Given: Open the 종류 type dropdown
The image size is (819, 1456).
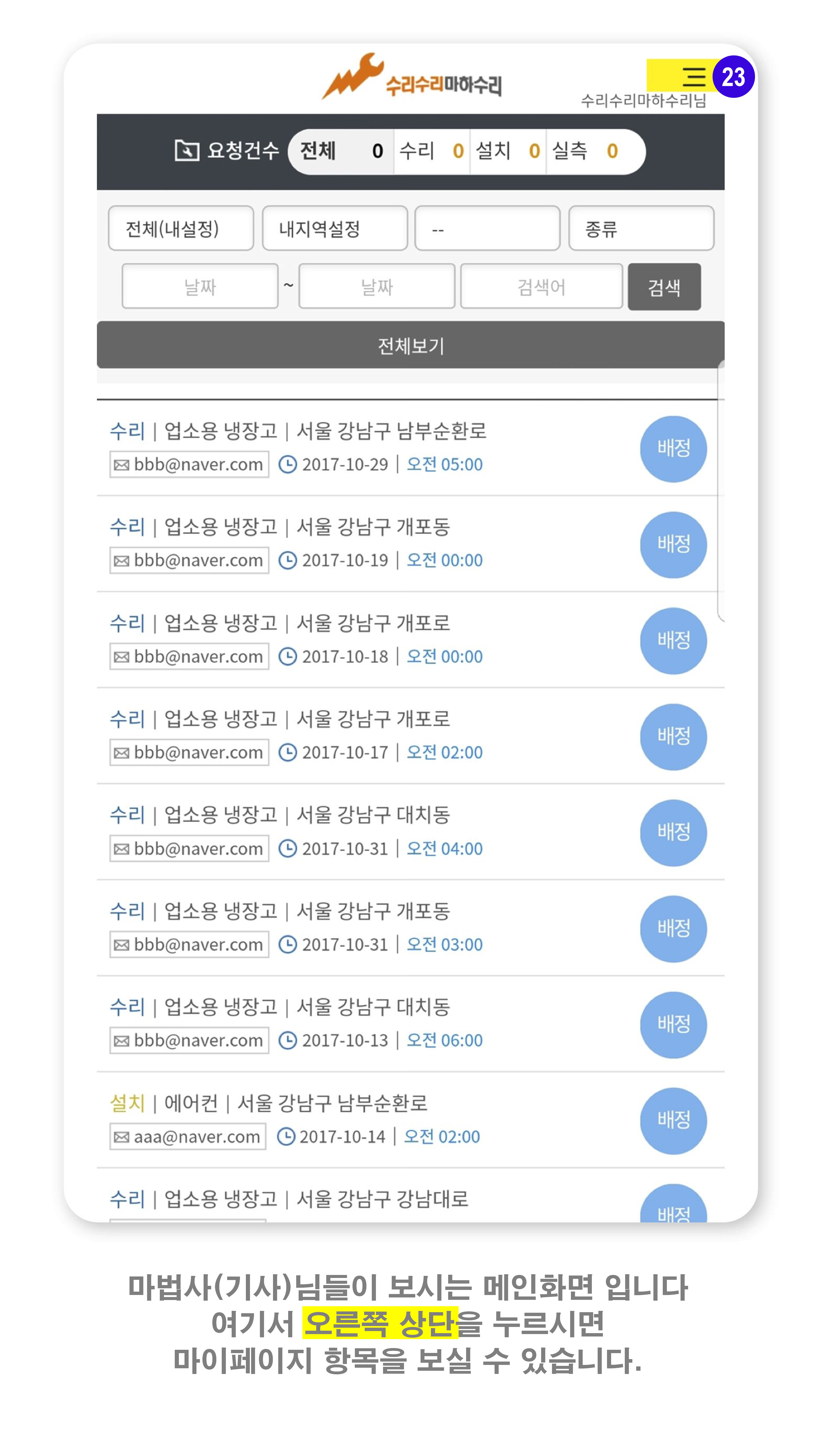Looking at the screenshot, I should pos(641,228).
